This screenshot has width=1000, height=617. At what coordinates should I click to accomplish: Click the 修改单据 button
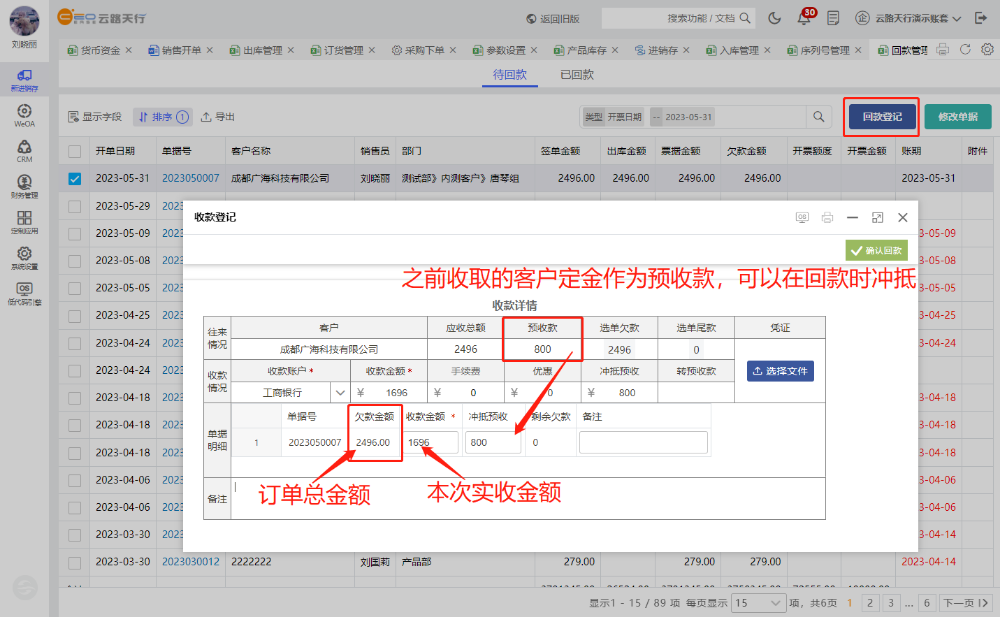coord(958,117)
